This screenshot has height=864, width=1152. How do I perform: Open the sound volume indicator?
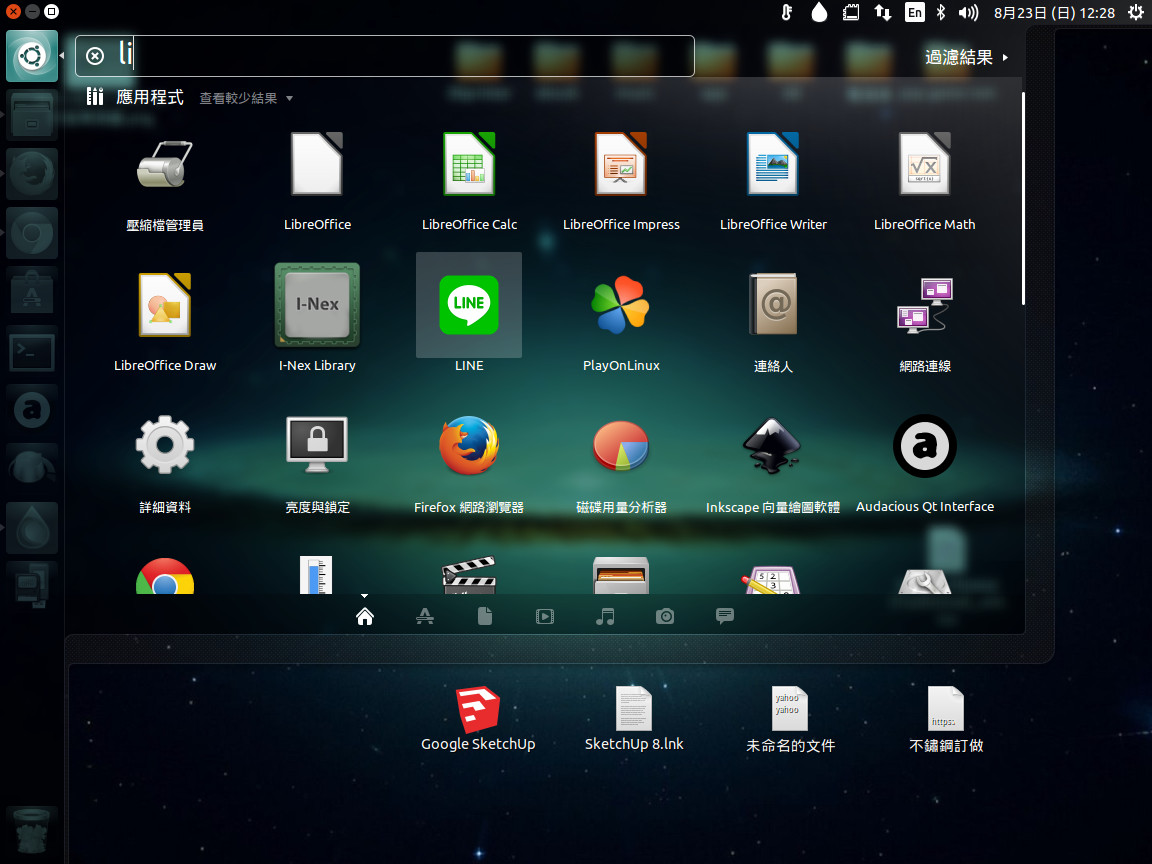pyautogui.click(x=968, y=12)
